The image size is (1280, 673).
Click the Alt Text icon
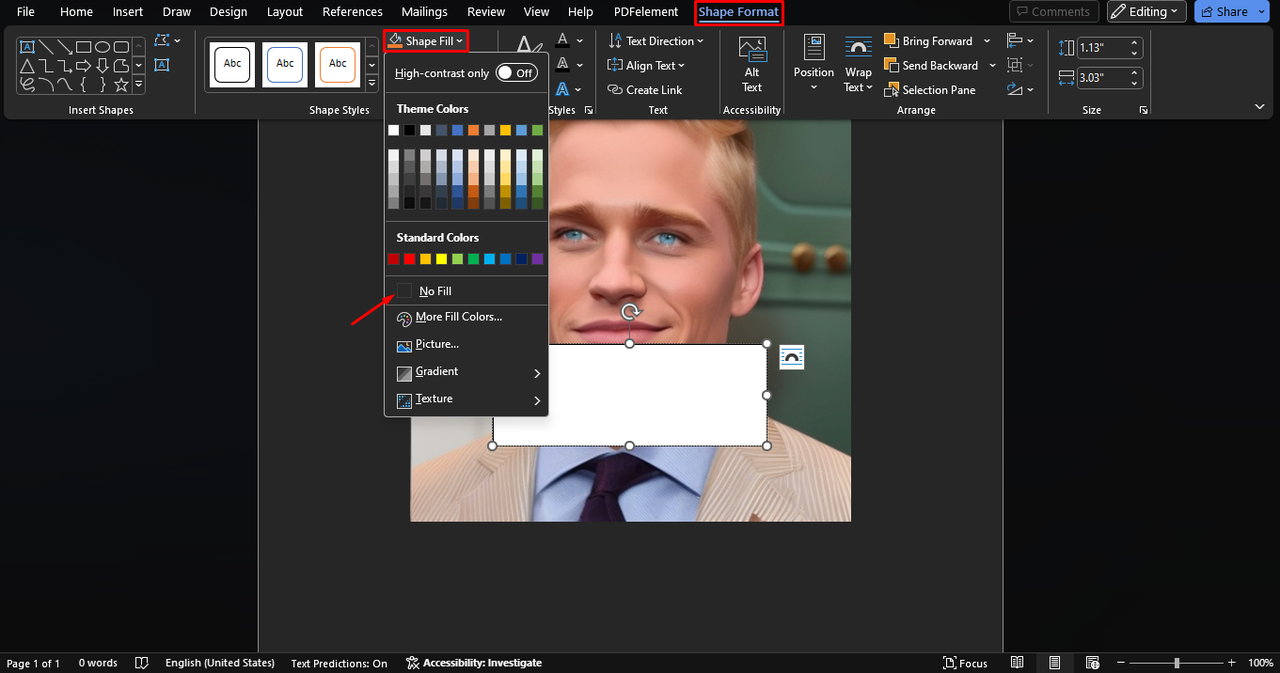(x=751, y=52)
